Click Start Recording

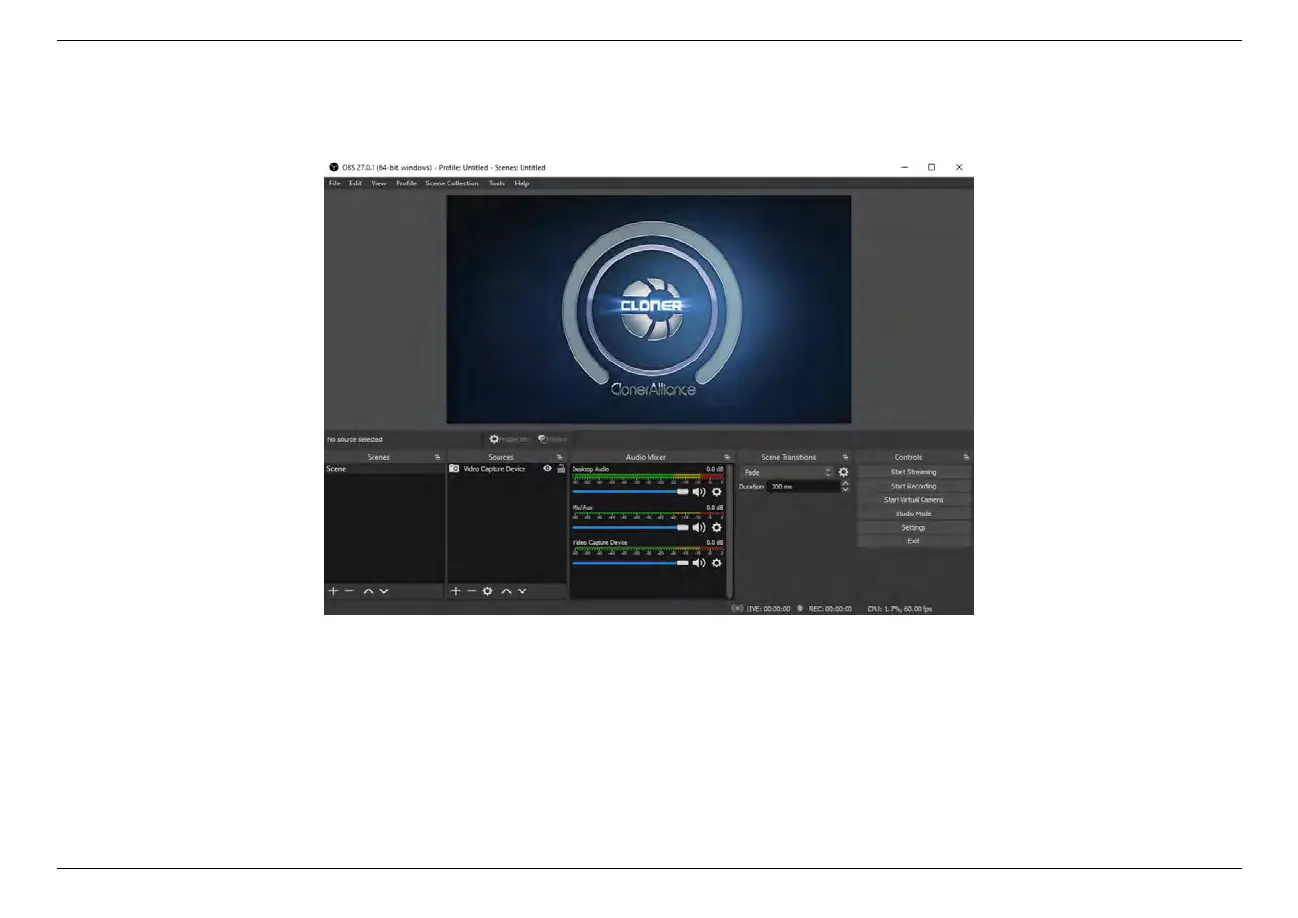pyautogui.click(x=913, y=486)
